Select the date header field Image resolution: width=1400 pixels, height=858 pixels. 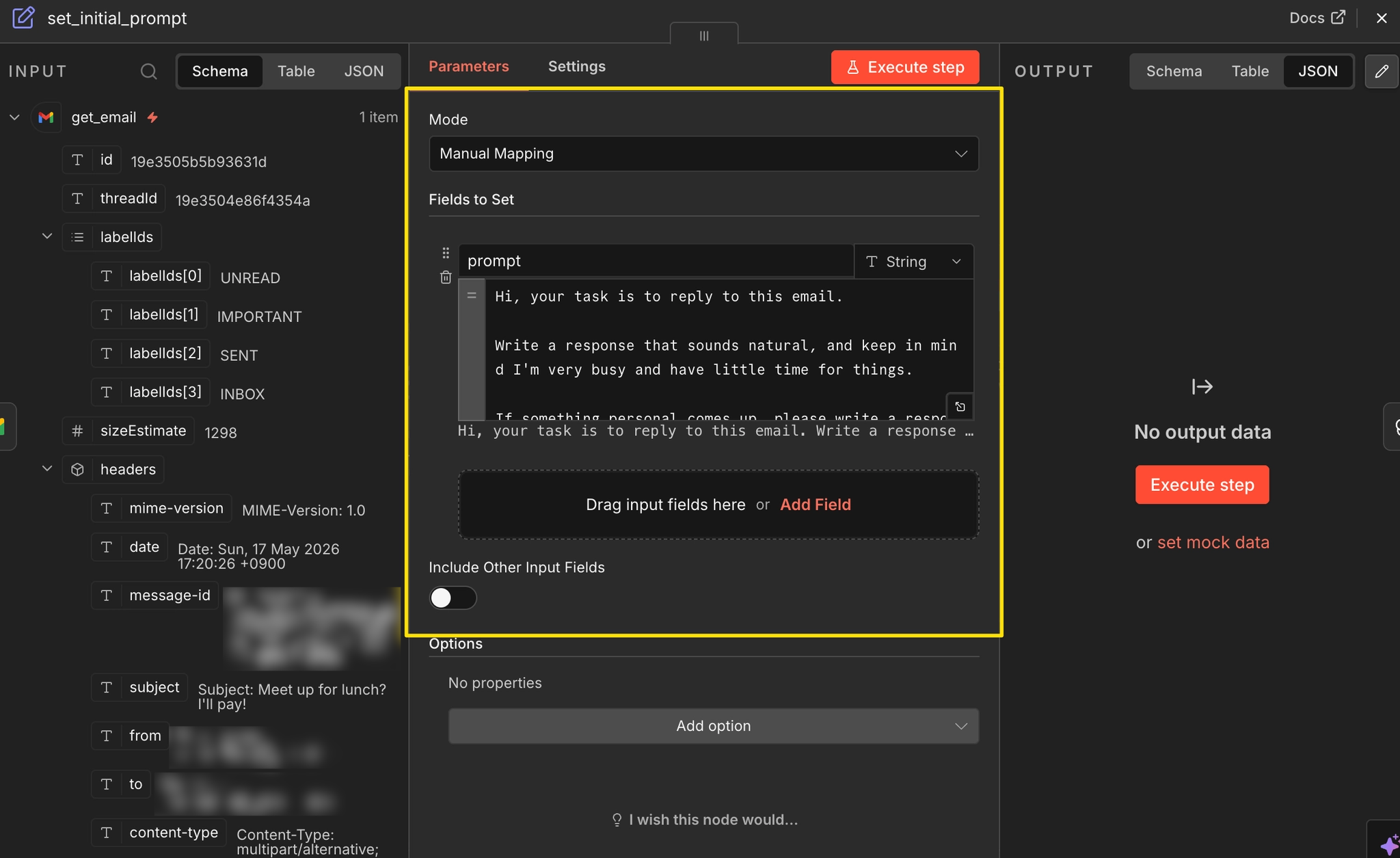click(129, 547)
